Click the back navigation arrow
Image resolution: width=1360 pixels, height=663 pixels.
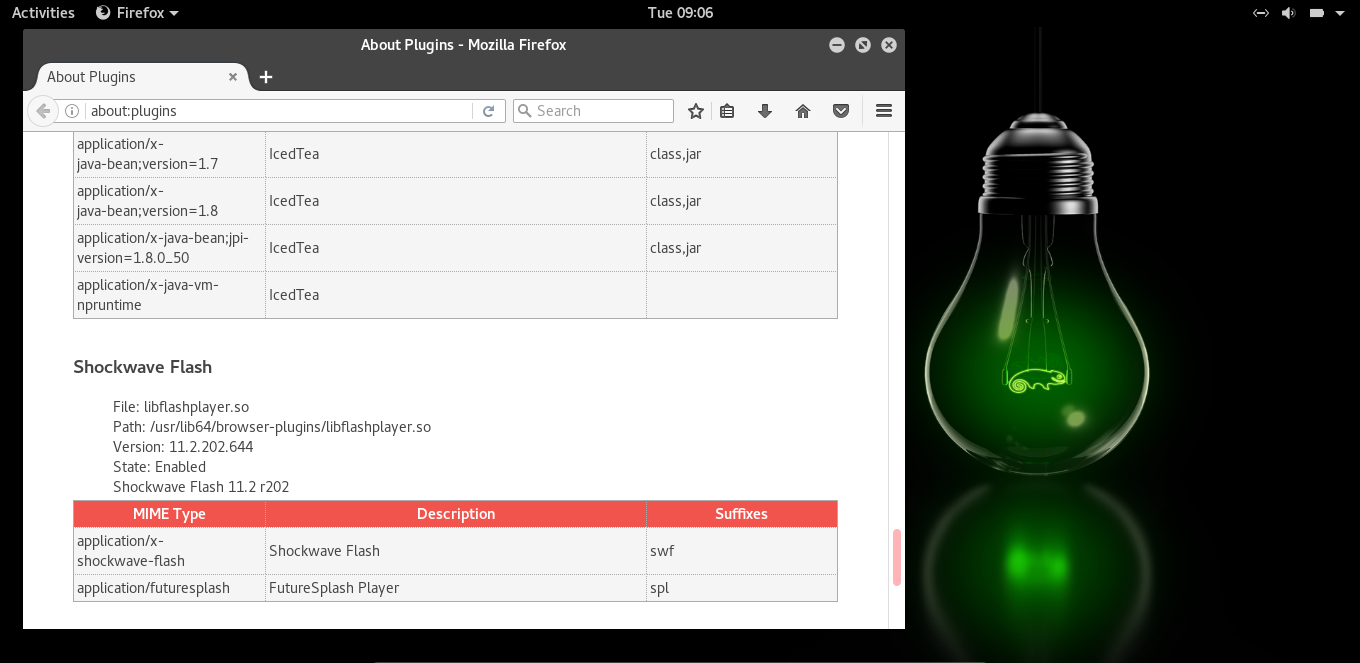point(42,111)
